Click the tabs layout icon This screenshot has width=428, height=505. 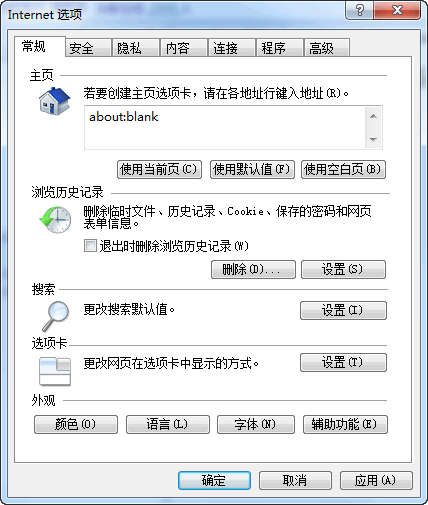[x=55, y=371]
